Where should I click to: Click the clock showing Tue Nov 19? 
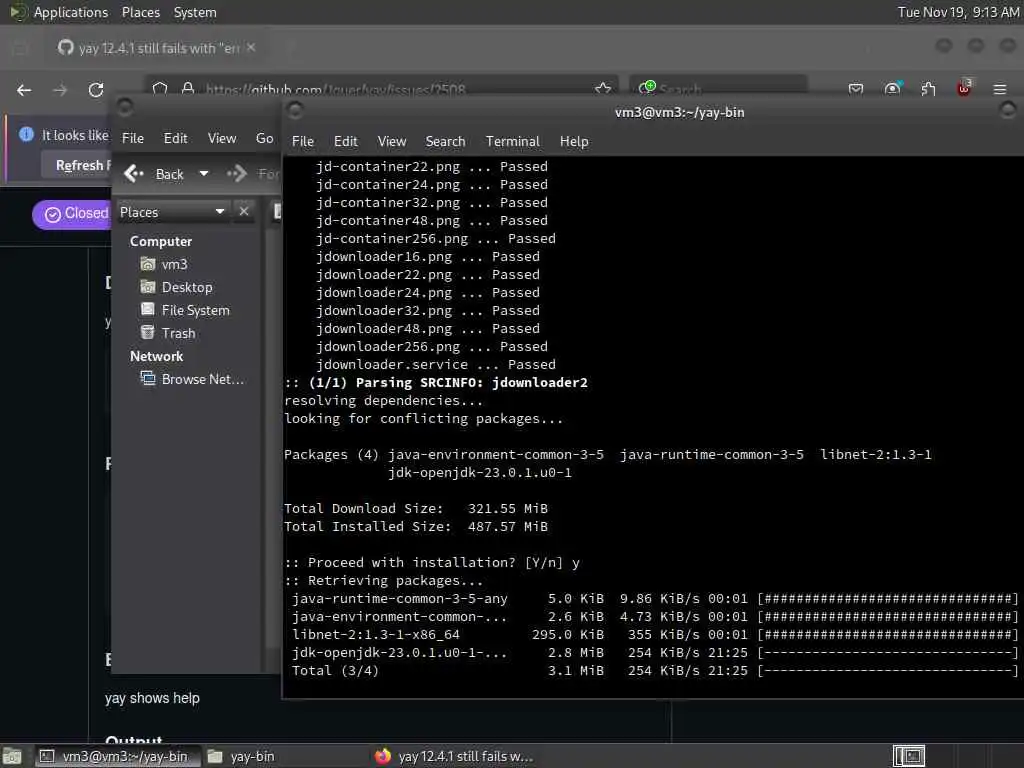click(x=957, y=12)
